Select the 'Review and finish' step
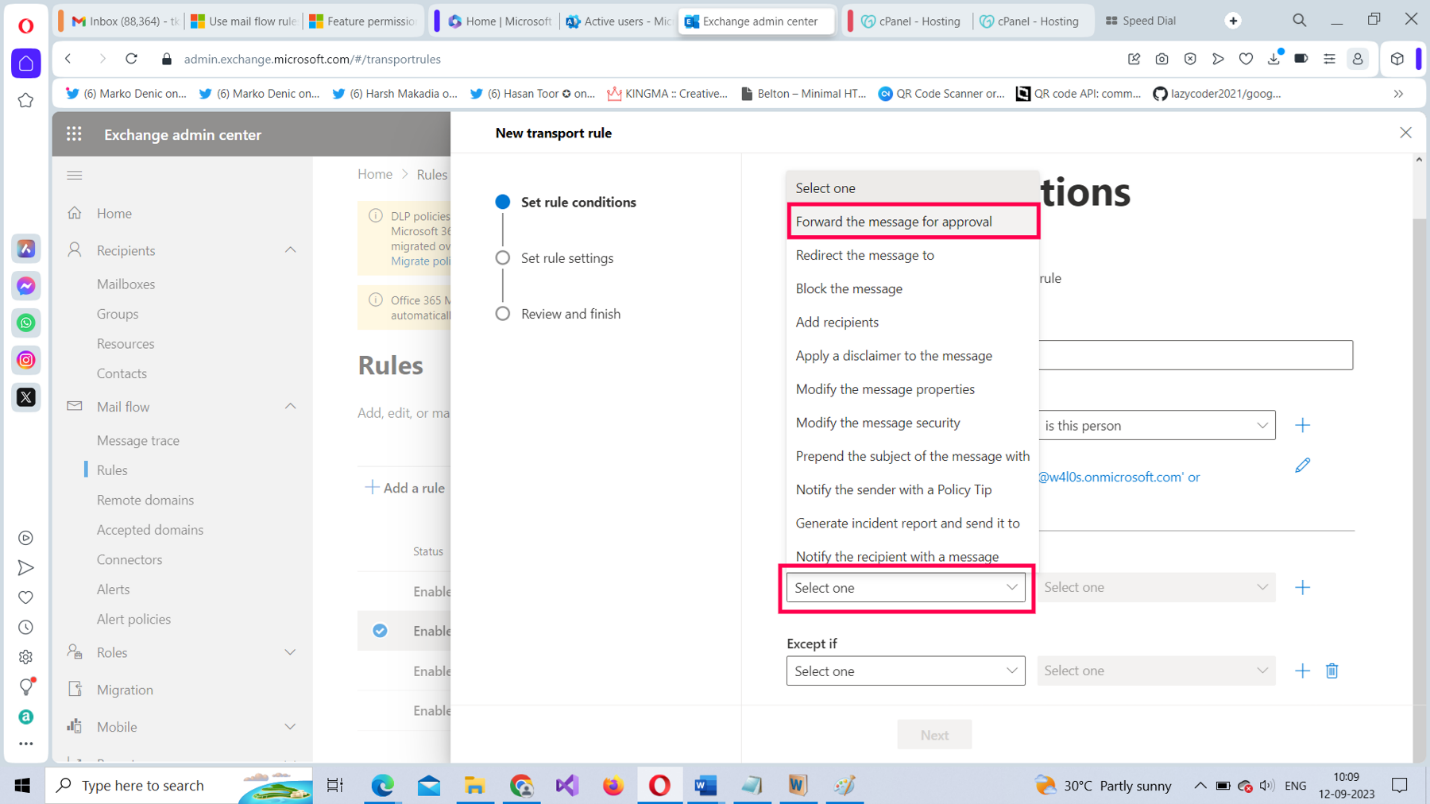This screenshot has height=804, width=1430. tap(570, 314)
